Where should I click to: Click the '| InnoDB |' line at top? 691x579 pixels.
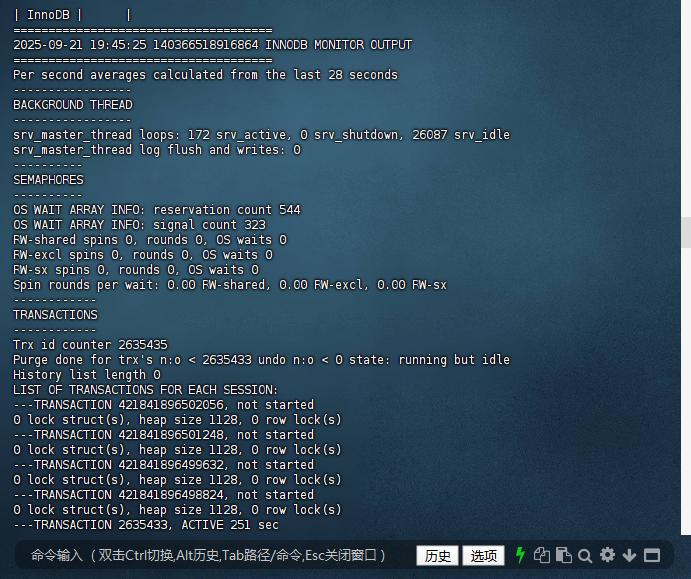tap(72, 15)
